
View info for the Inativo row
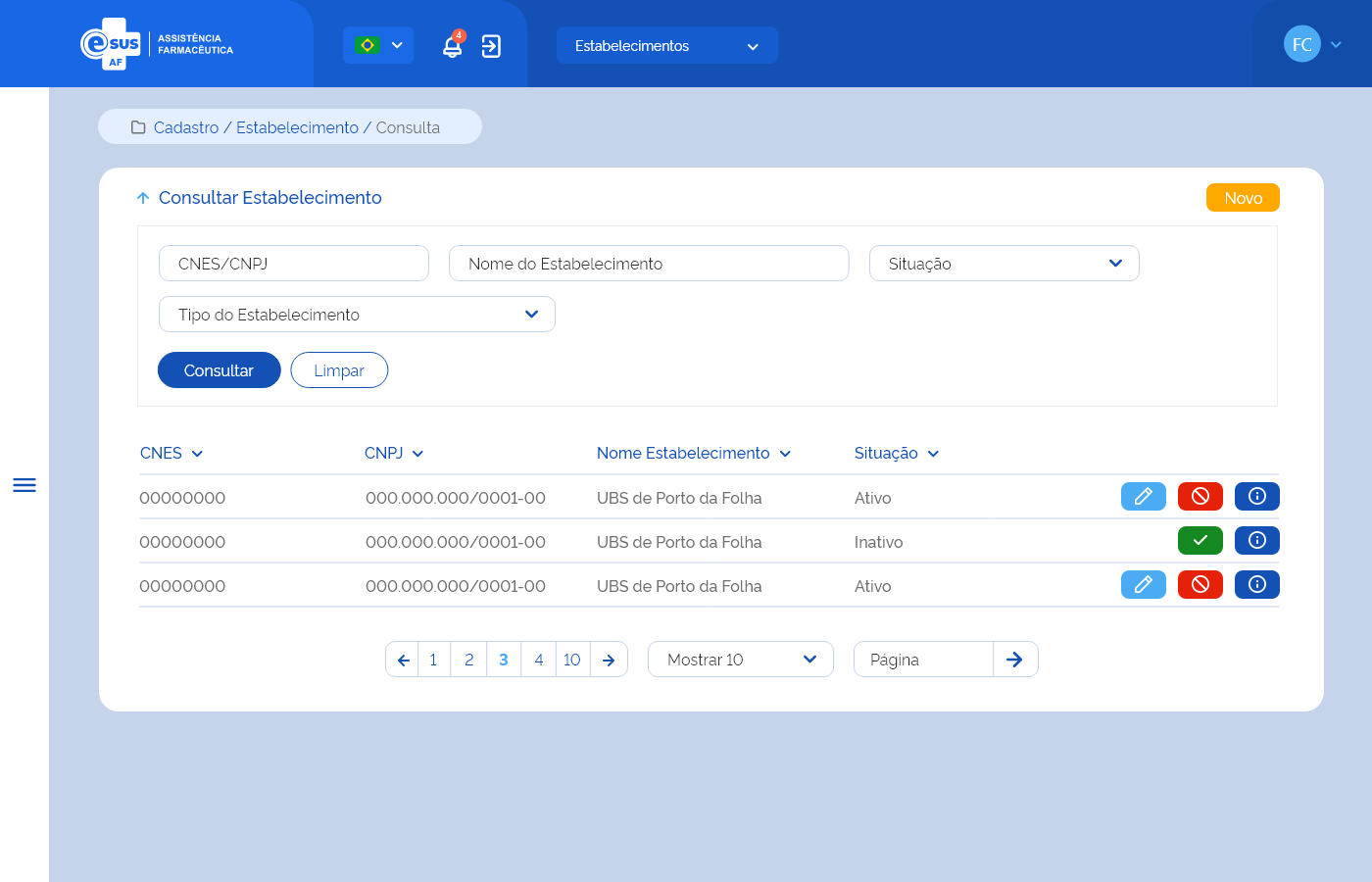click(1257, 541)
